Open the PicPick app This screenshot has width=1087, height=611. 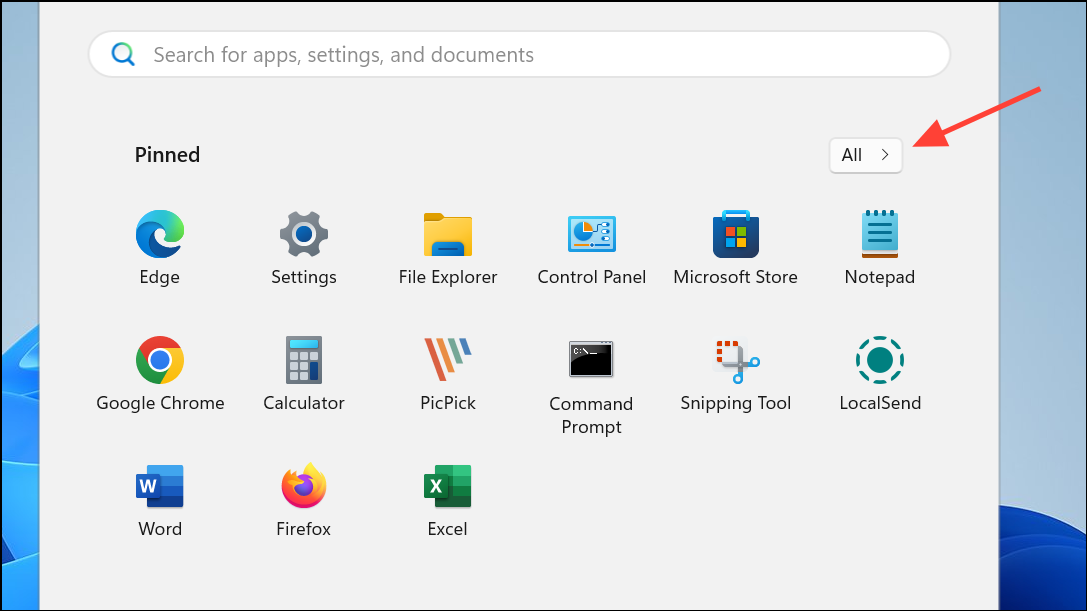click(447, 360)
